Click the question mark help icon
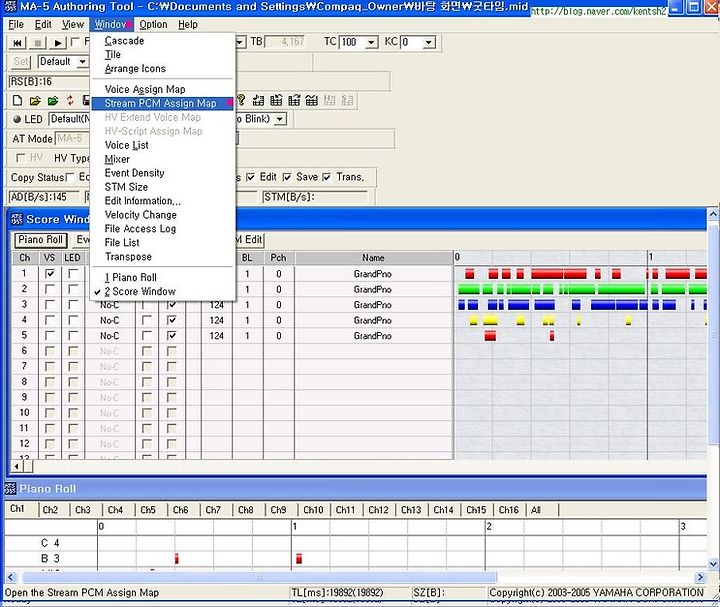Screen dimensions: 720x607 coord(241,100)
